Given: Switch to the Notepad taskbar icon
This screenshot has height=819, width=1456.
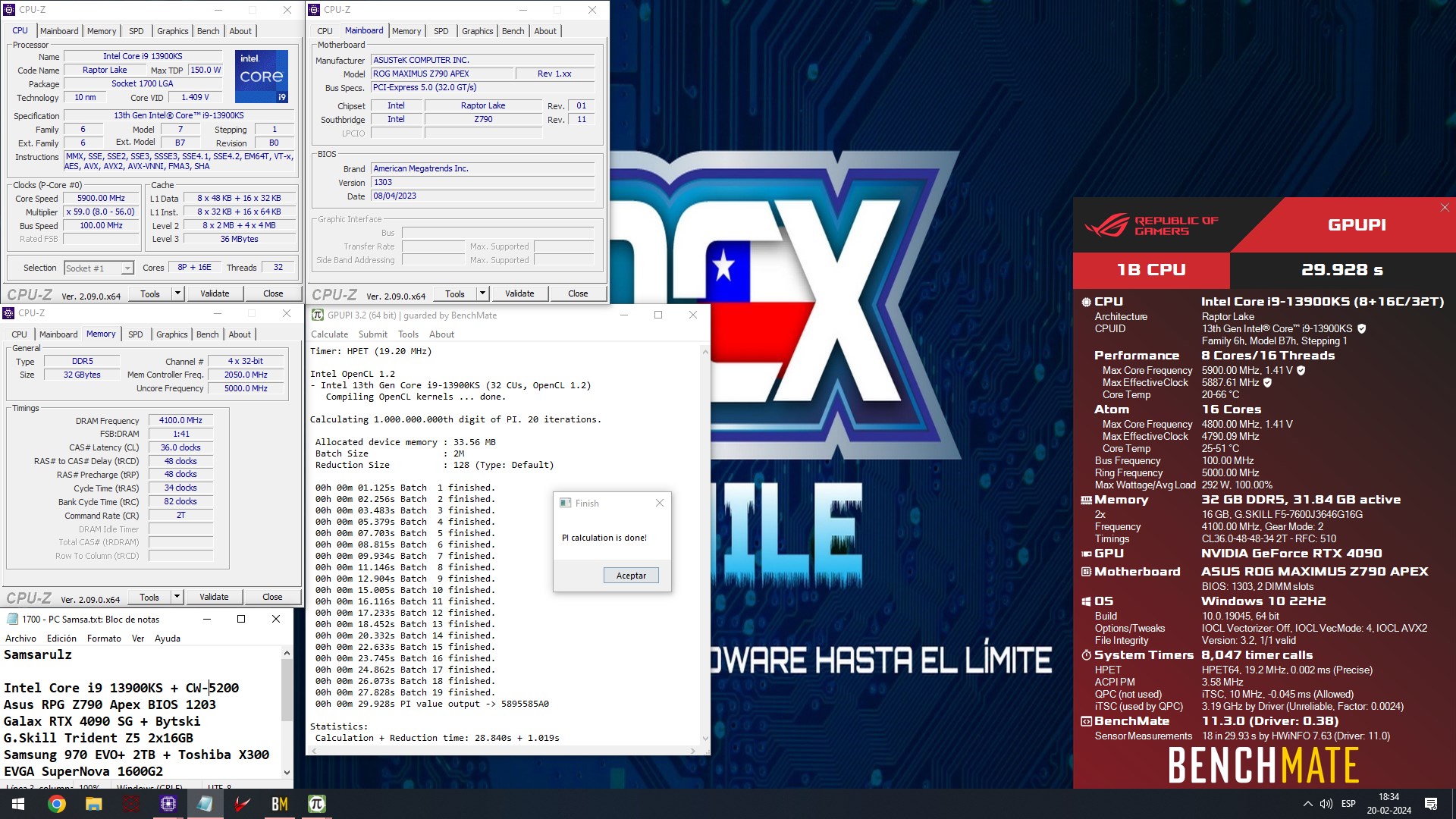Looking at the screenshot, I should tap(205, 804).
